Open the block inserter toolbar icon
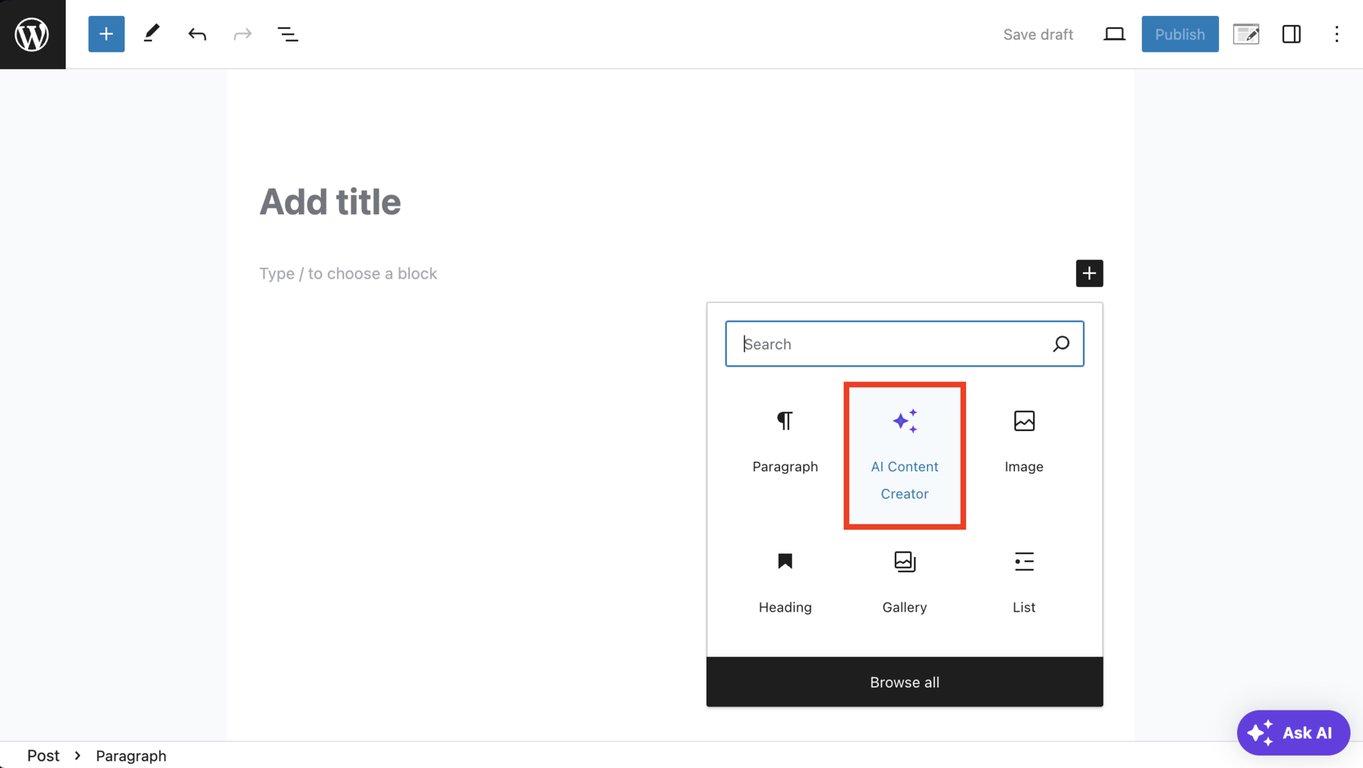Image resolution: width=1363 pixels, height=768 pixels. [x=105, y=33]
